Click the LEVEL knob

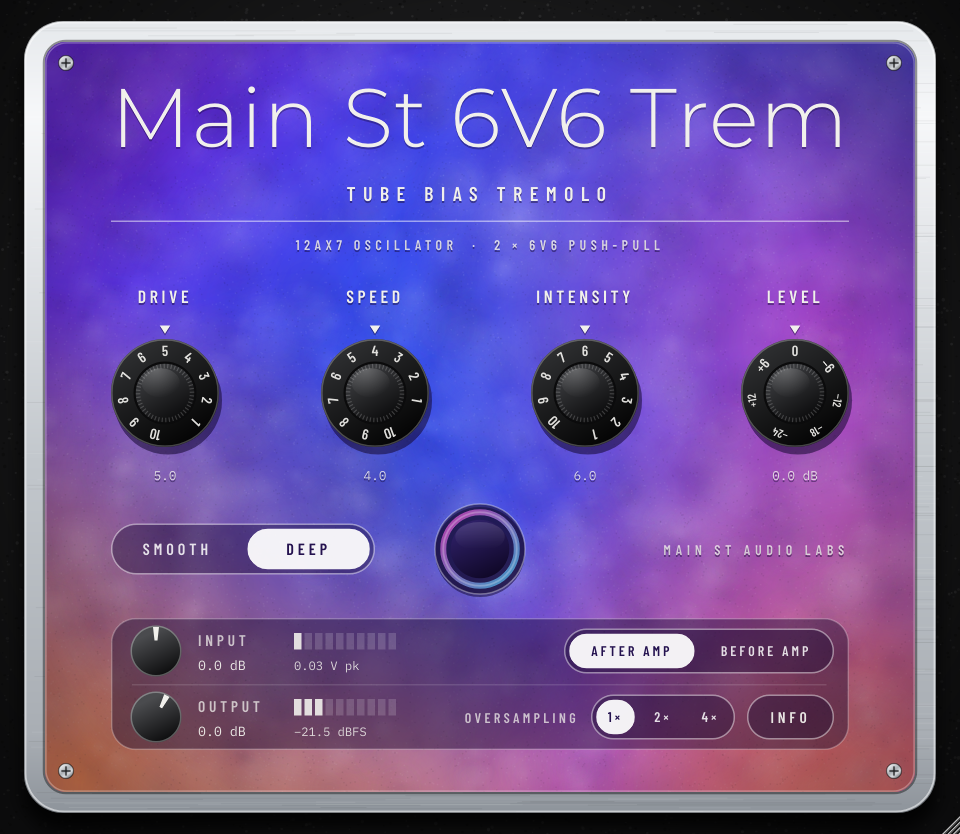(795, 393)
